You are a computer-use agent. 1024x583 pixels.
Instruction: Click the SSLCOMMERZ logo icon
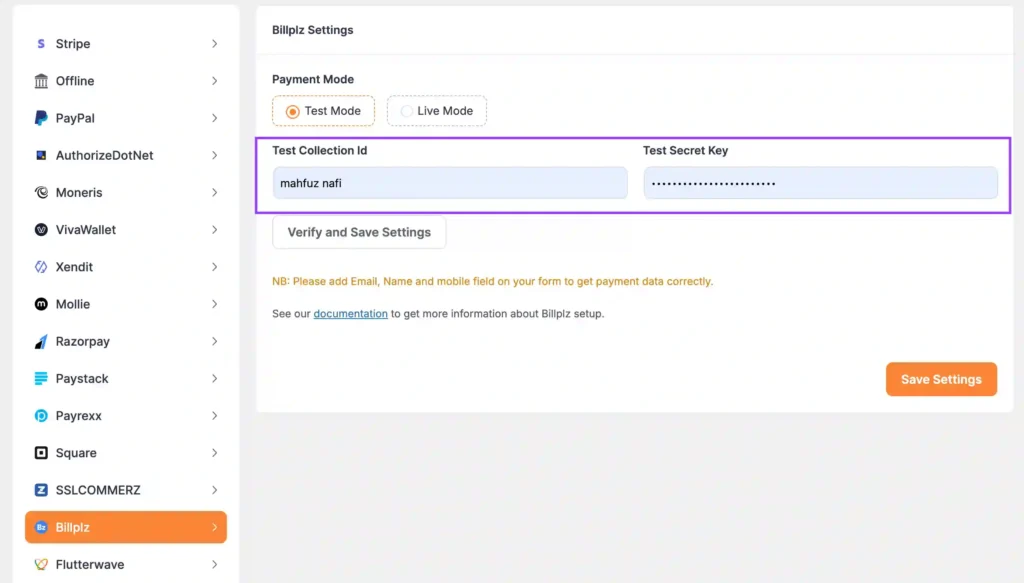click(41, 490)
